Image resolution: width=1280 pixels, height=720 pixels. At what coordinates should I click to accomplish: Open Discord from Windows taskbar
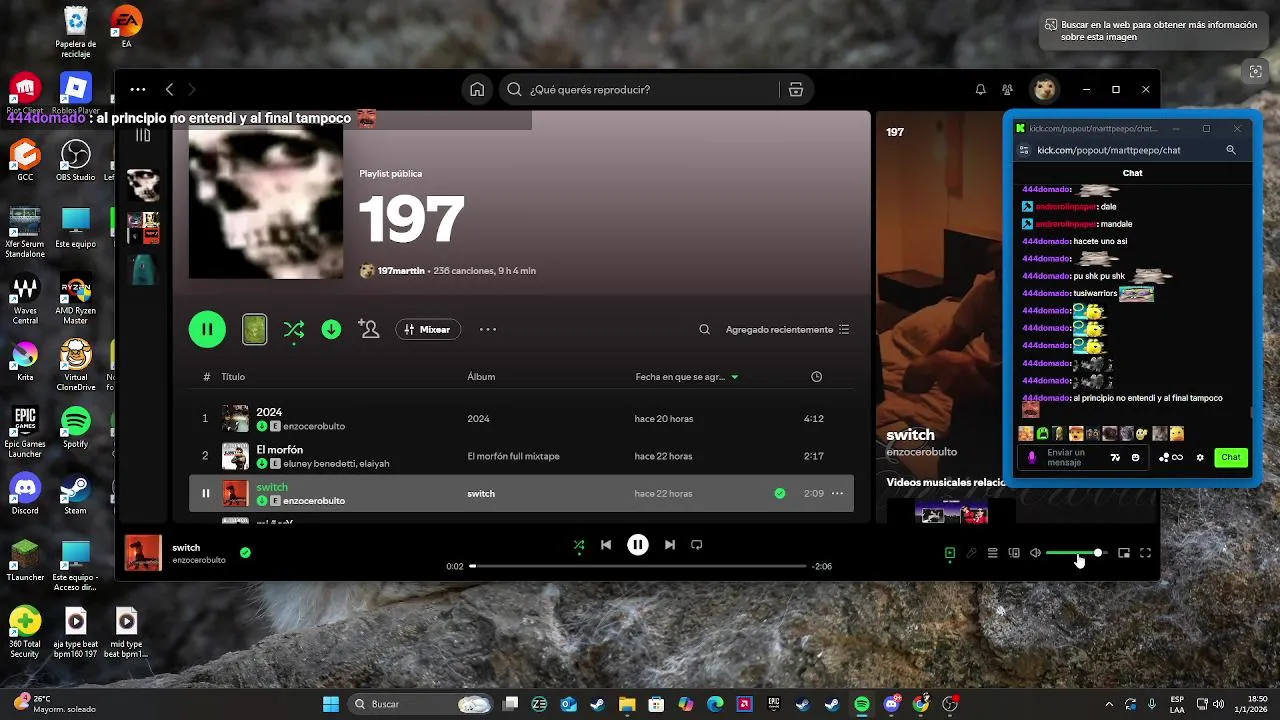click(891, 704)
